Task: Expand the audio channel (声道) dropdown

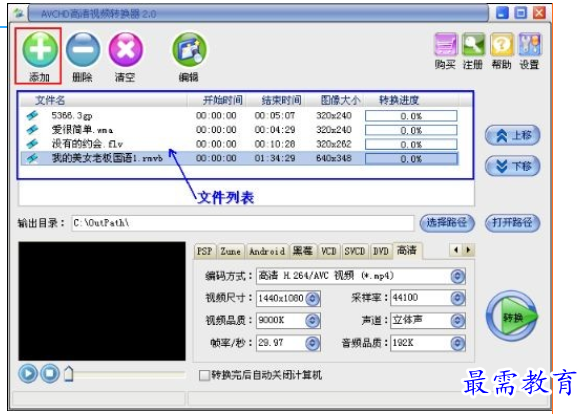Action: 457,321
